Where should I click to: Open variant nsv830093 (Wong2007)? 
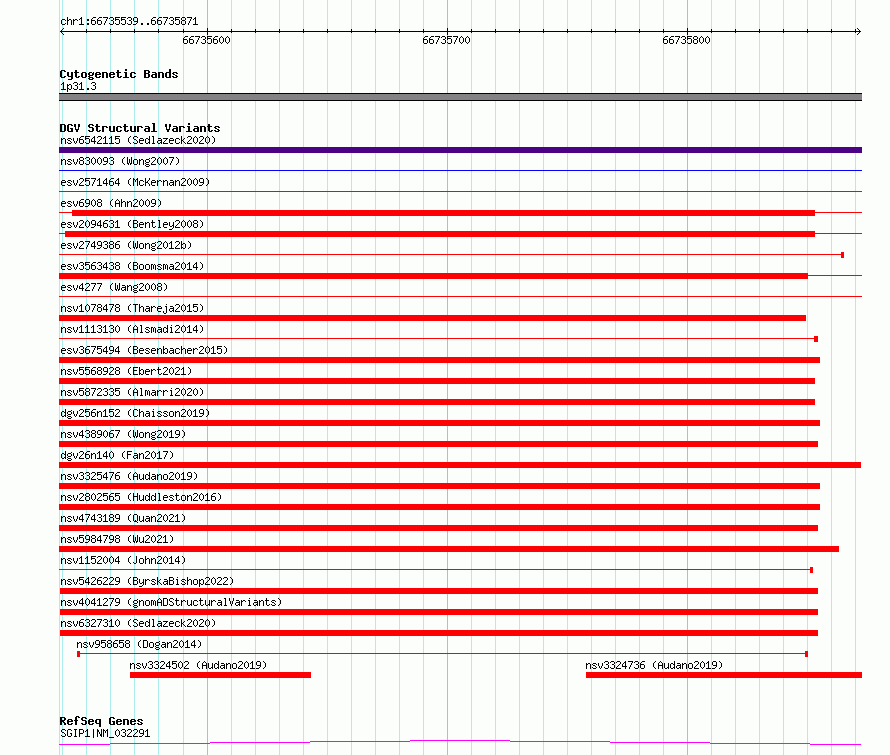[120, 161]
